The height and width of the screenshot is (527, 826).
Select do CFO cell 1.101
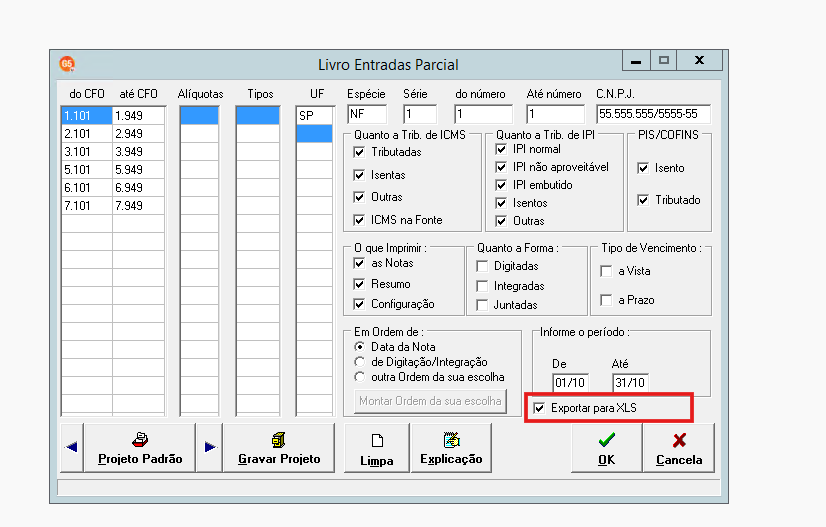pyautogui.click(x=86, y=116)
